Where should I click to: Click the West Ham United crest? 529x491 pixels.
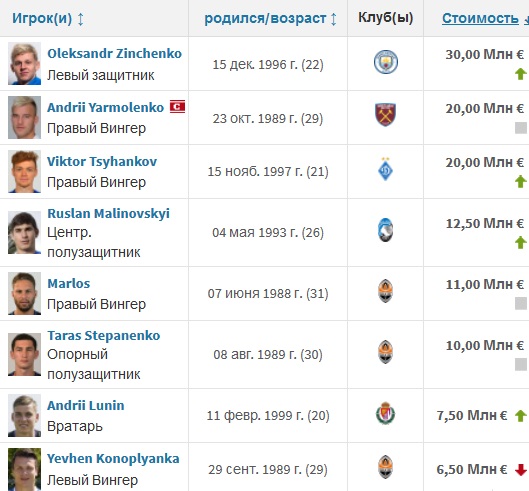[386, 115]
